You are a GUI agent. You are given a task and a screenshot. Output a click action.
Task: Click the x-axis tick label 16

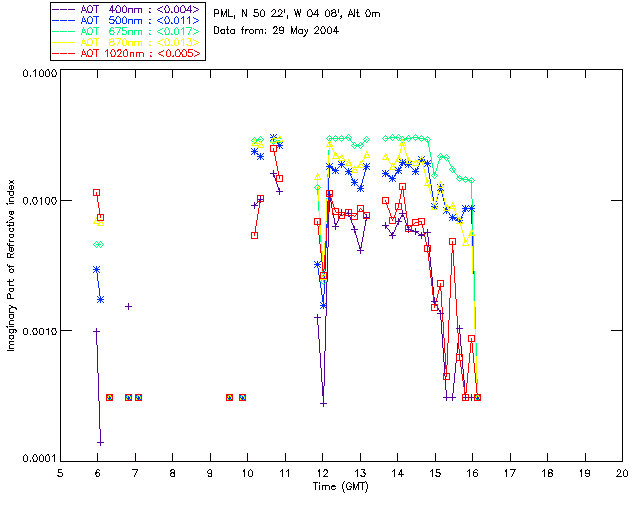472,473
